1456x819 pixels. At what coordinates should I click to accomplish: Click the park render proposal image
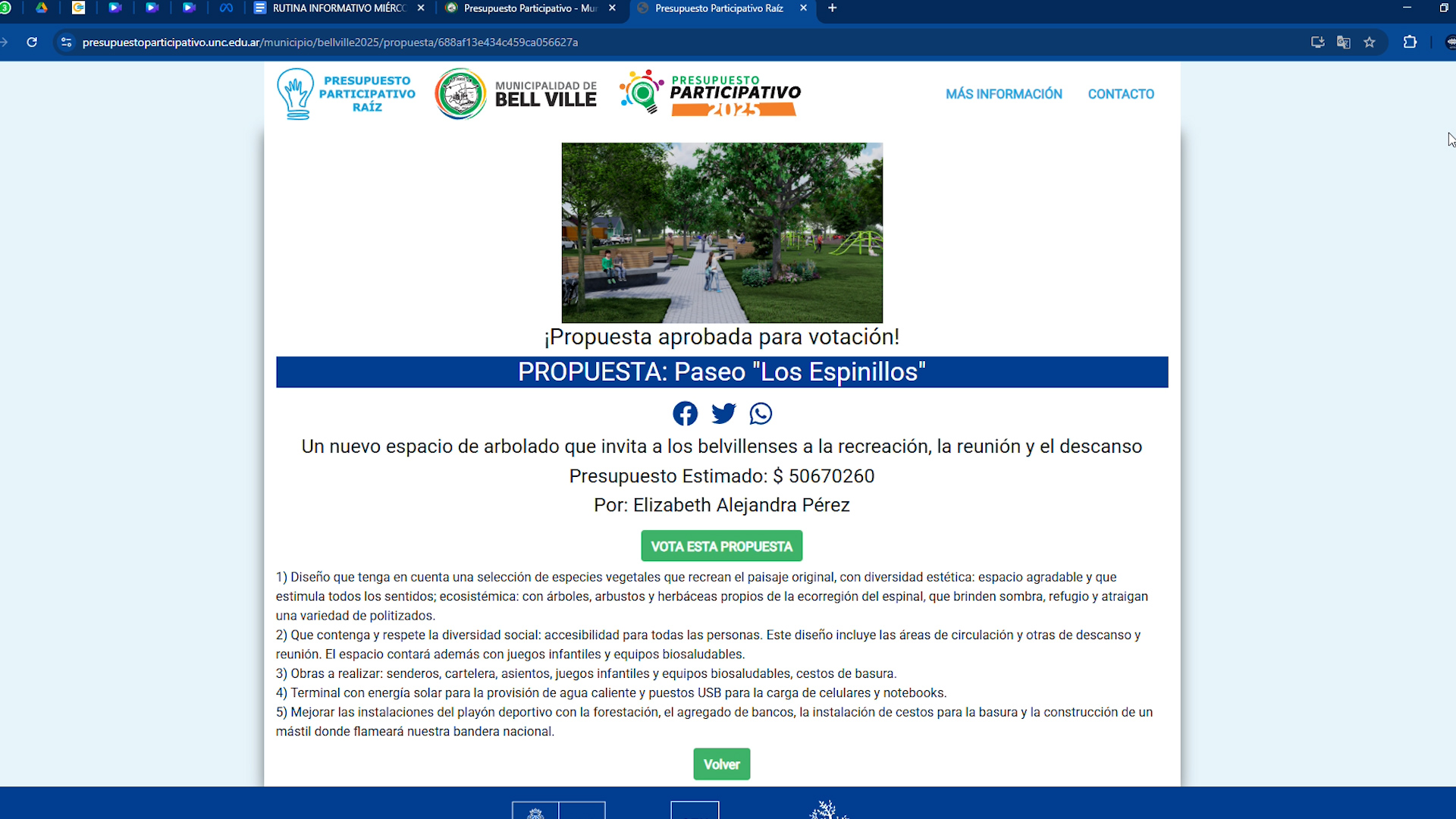722,233
